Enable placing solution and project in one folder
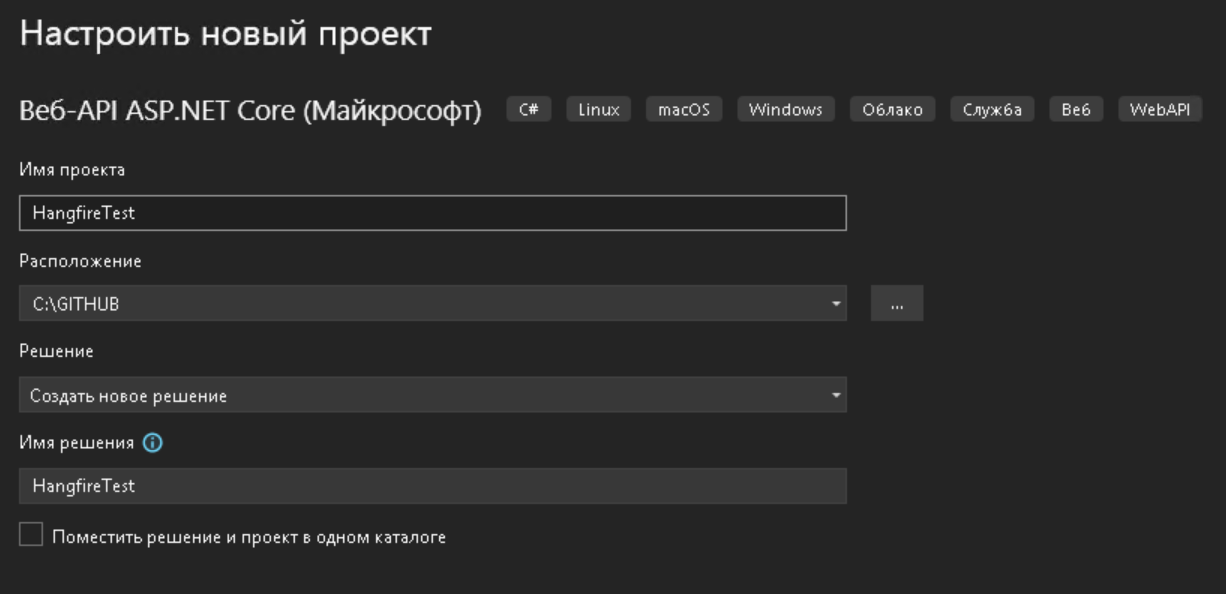The width and height of the screenshot is (1226, 594). (x=31, y=536)
